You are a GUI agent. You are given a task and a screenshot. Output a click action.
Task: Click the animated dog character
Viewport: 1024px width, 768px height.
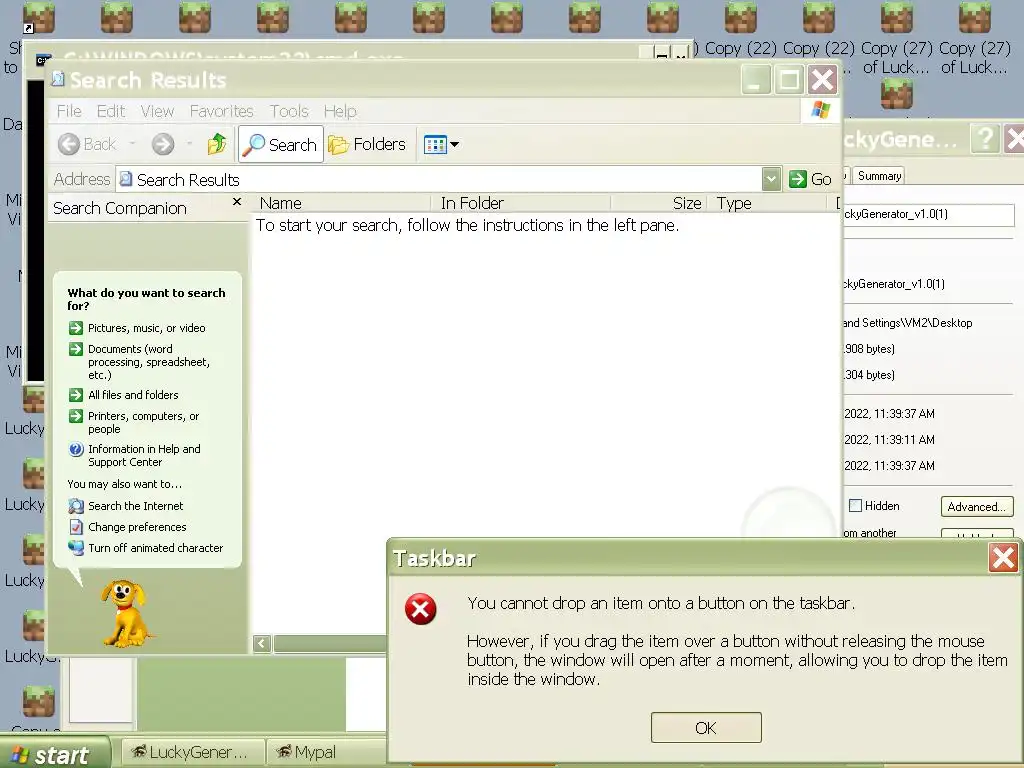tap(125, 613)
